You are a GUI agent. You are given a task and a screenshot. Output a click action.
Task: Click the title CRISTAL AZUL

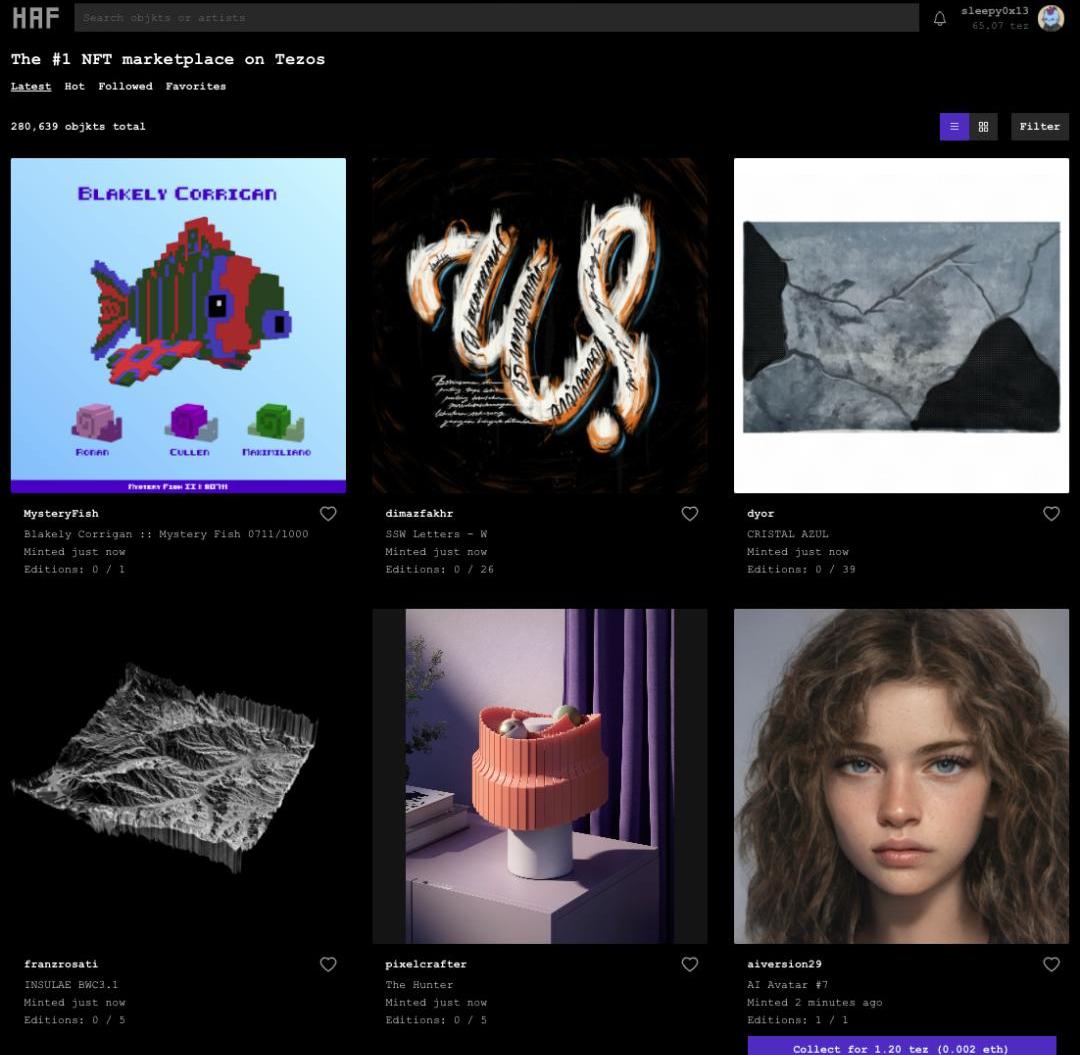pyautogui.click(x=788, y=534)
